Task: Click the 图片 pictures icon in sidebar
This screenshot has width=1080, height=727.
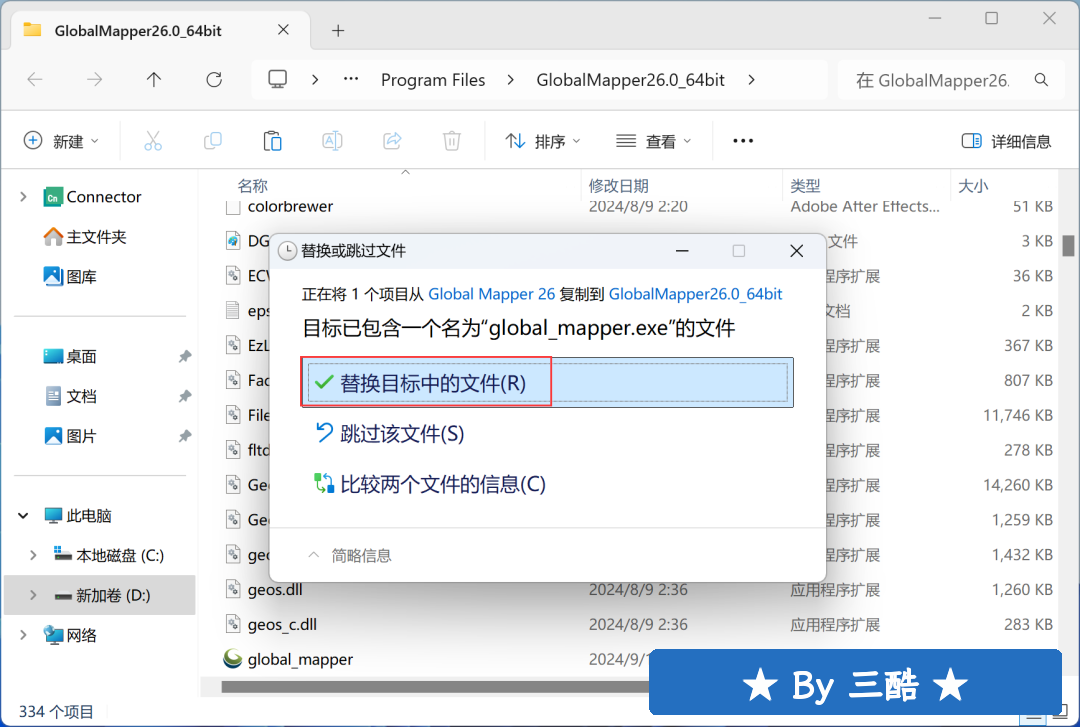Action: (52, 436)
